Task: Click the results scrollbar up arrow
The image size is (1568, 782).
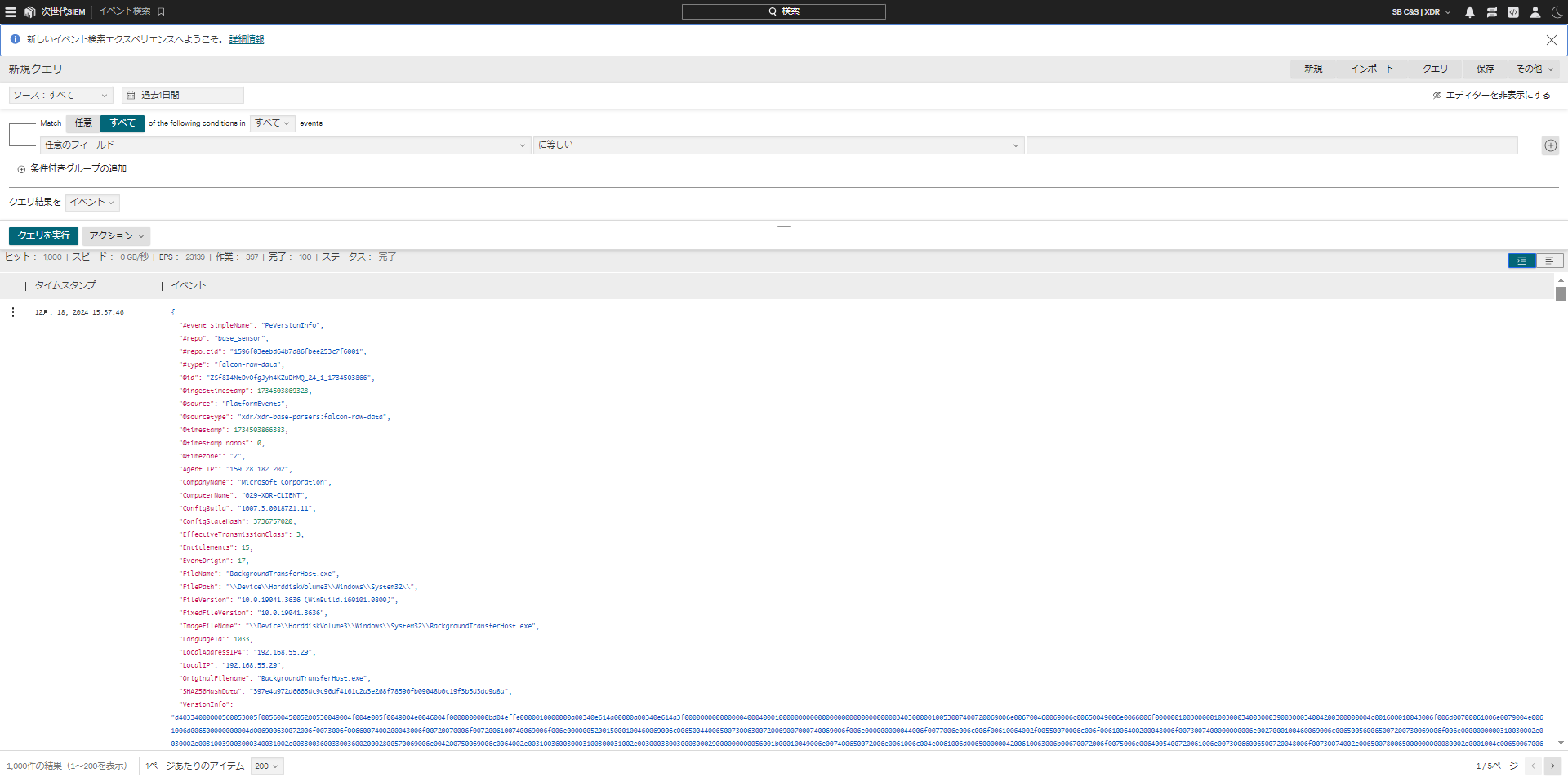Action: point(1561,280)
